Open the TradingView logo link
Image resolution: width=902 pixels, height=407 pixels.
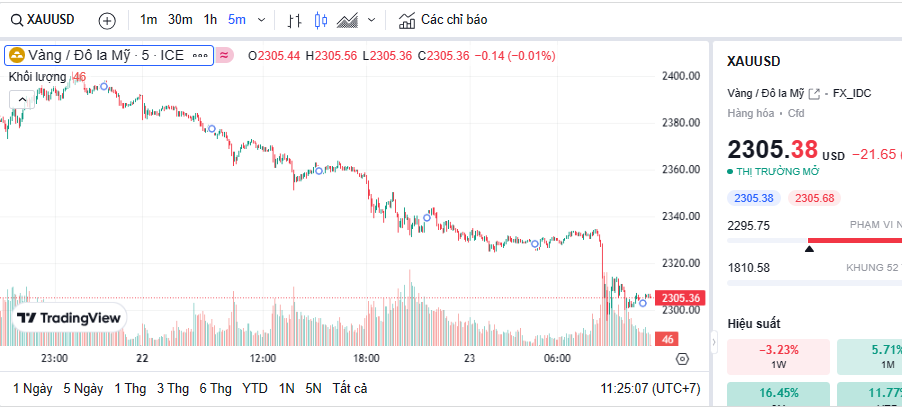click(69, 317)
